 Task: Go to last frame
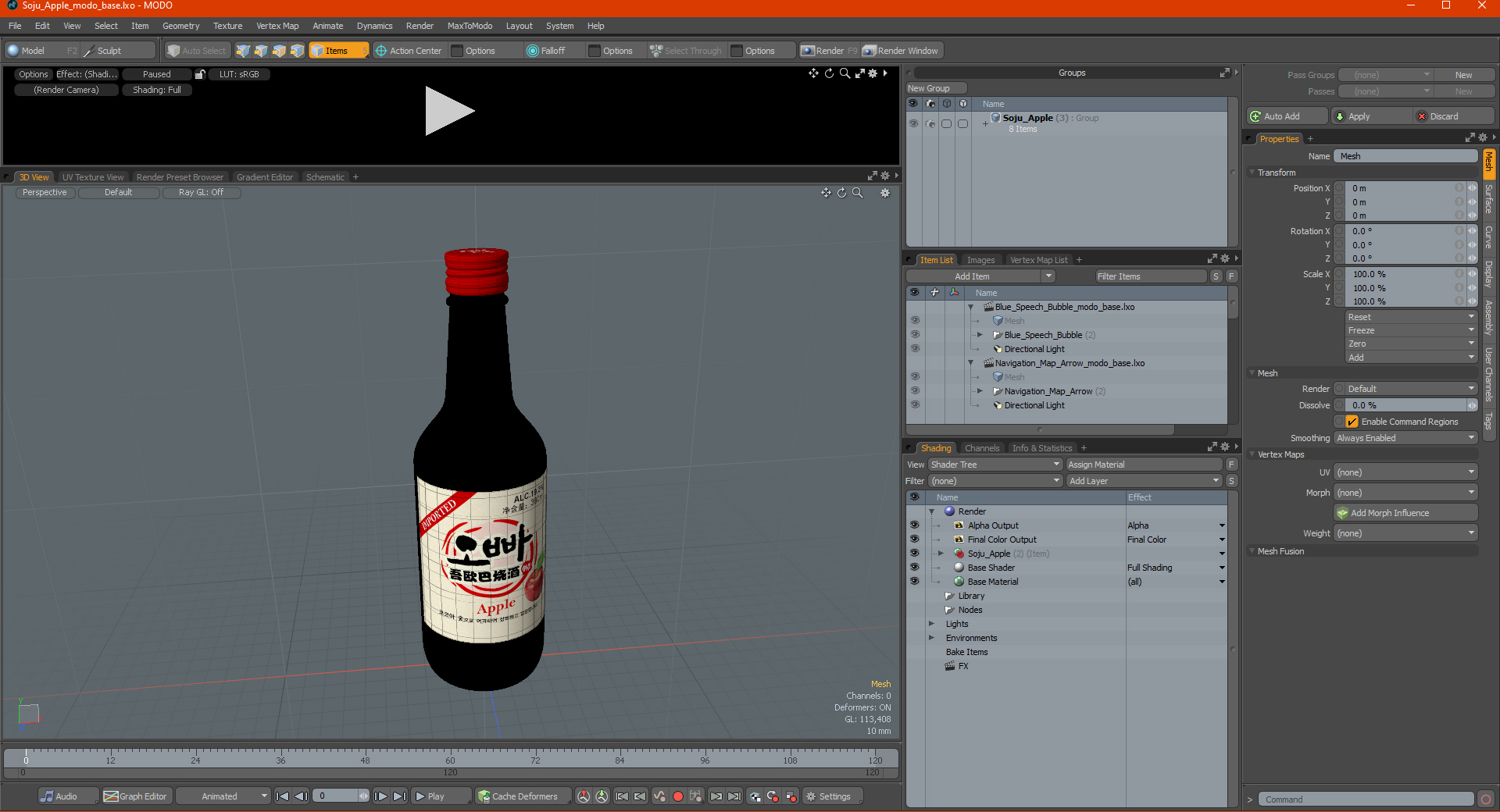(x=399, y=796)
